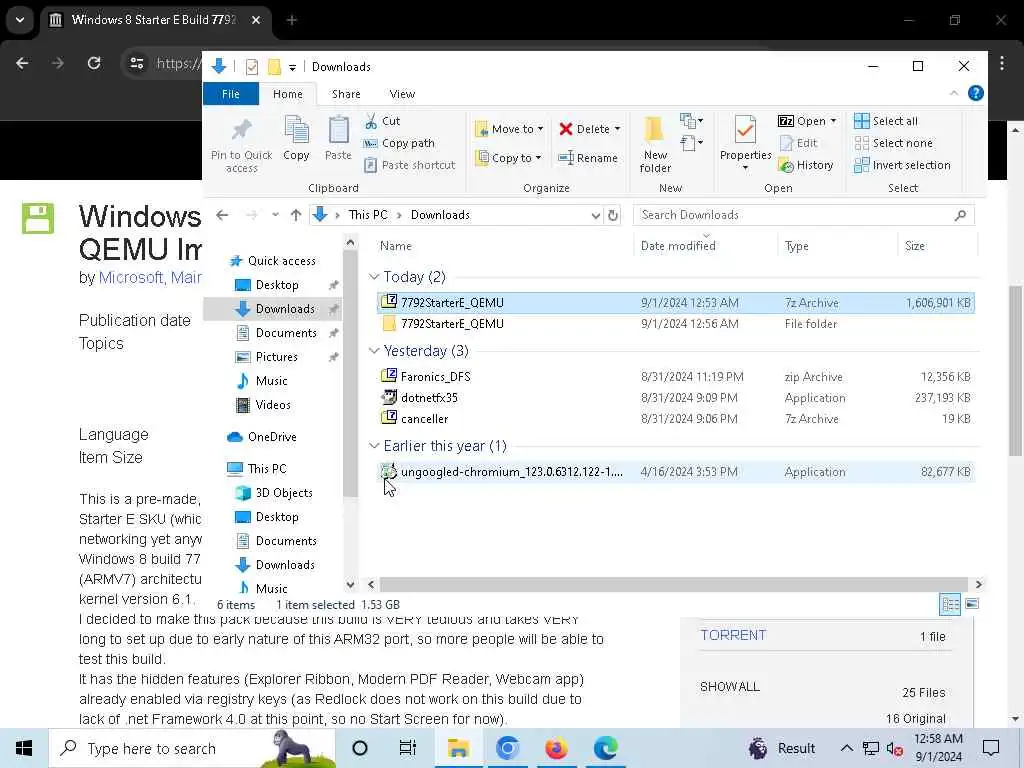Open the Windows Start menu
This screenshot has width=1024, height=768.
(x=24, y=748)
